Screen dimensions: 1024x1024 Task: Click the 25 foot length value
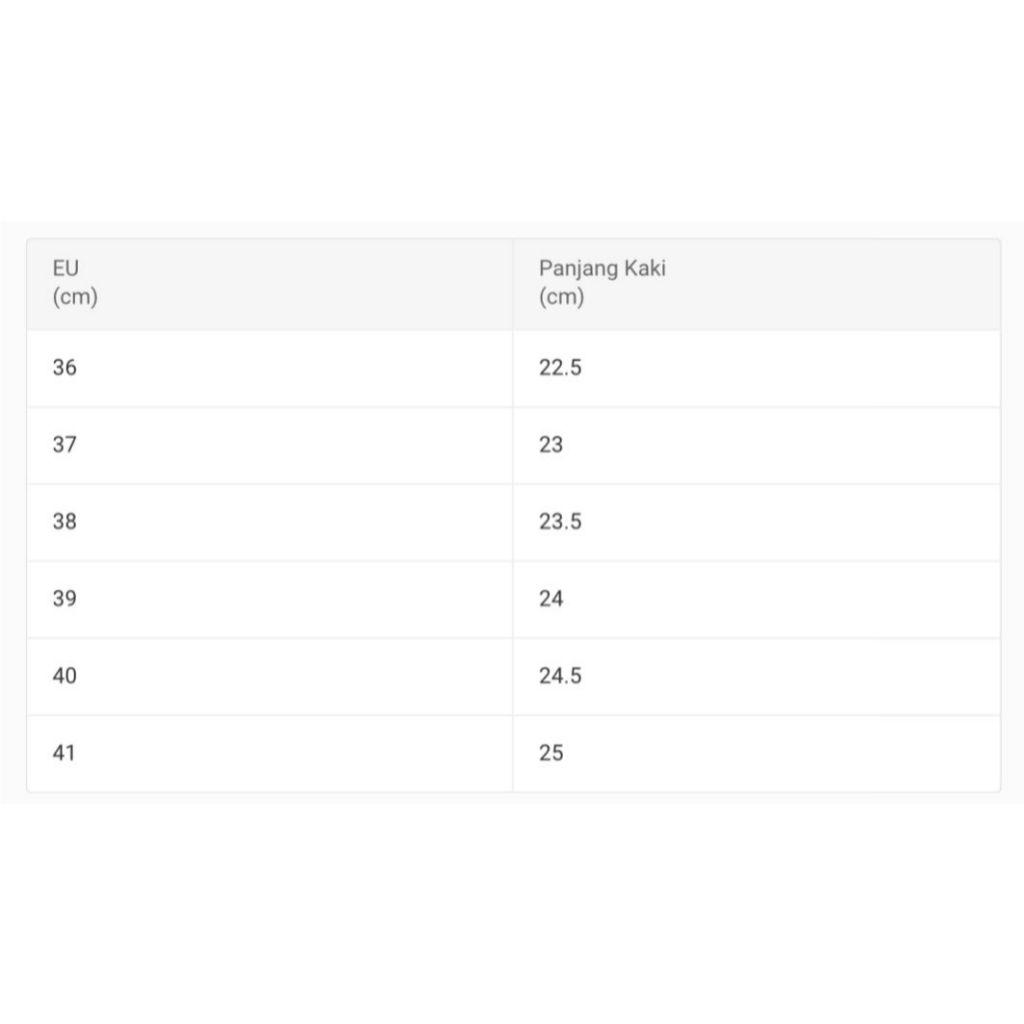click(x=551, y=753)
